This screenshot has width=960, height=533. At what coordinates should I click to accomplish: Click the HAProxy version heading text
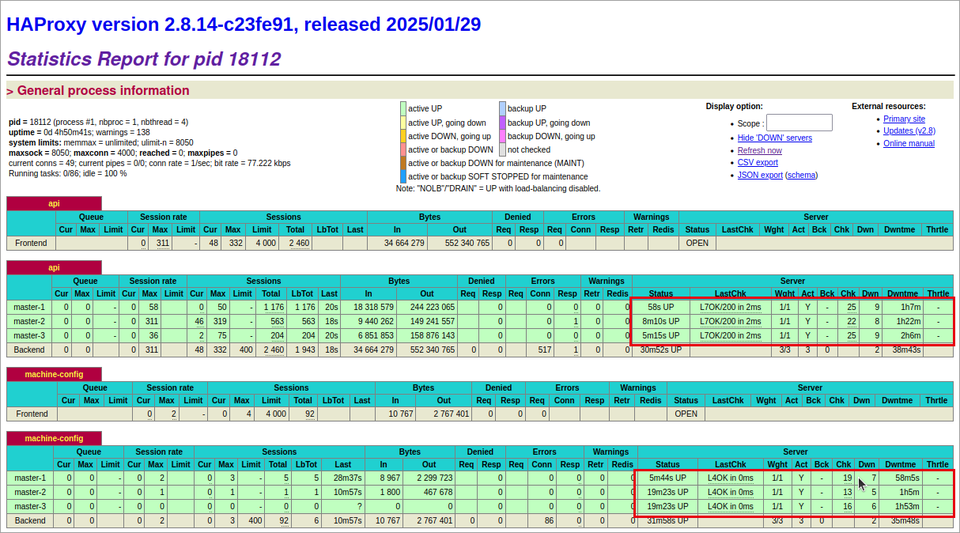coord(244,24)
